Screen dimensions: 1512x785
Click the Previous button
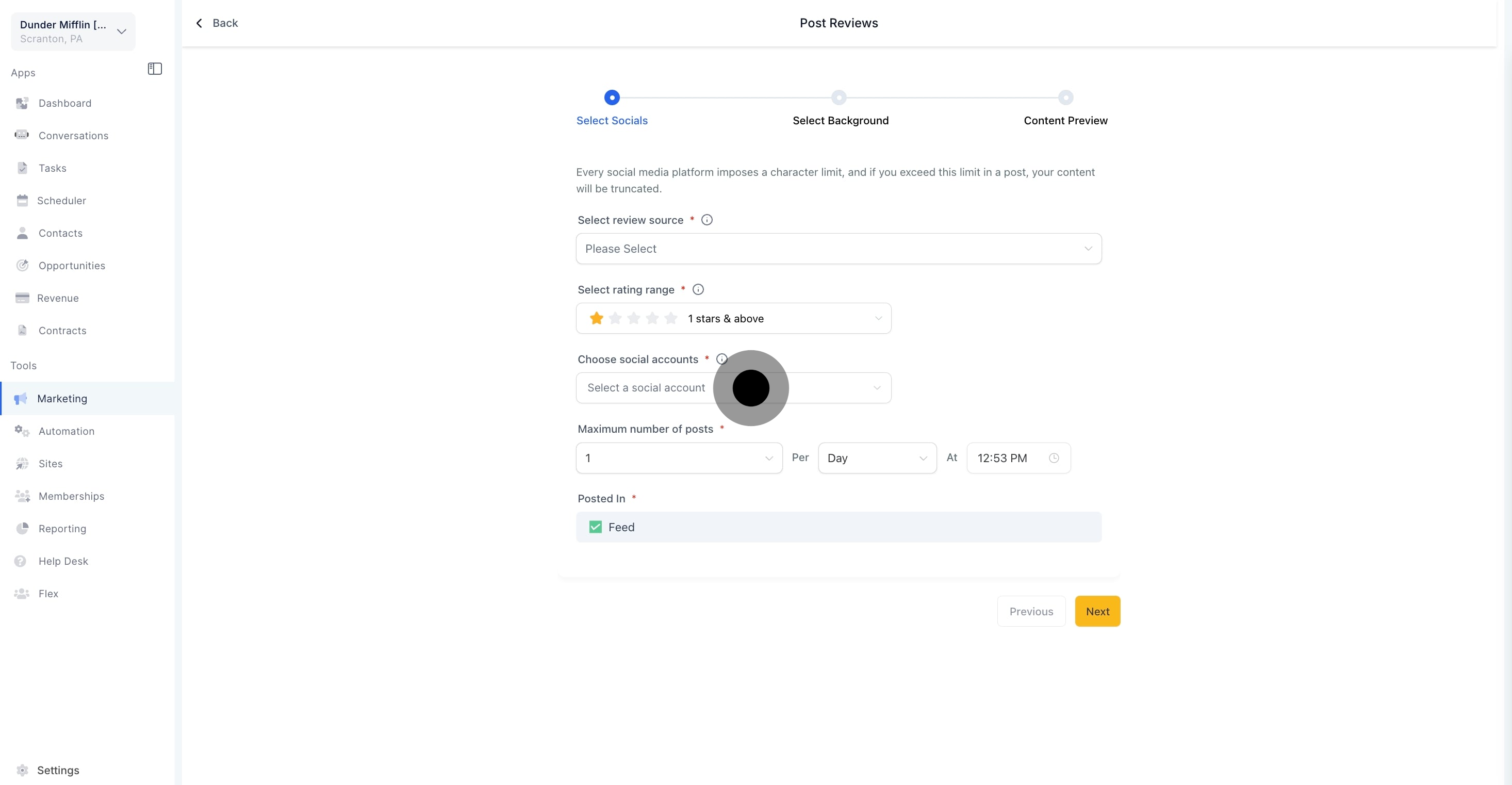pyautogui.click(x=1031, y=611)
